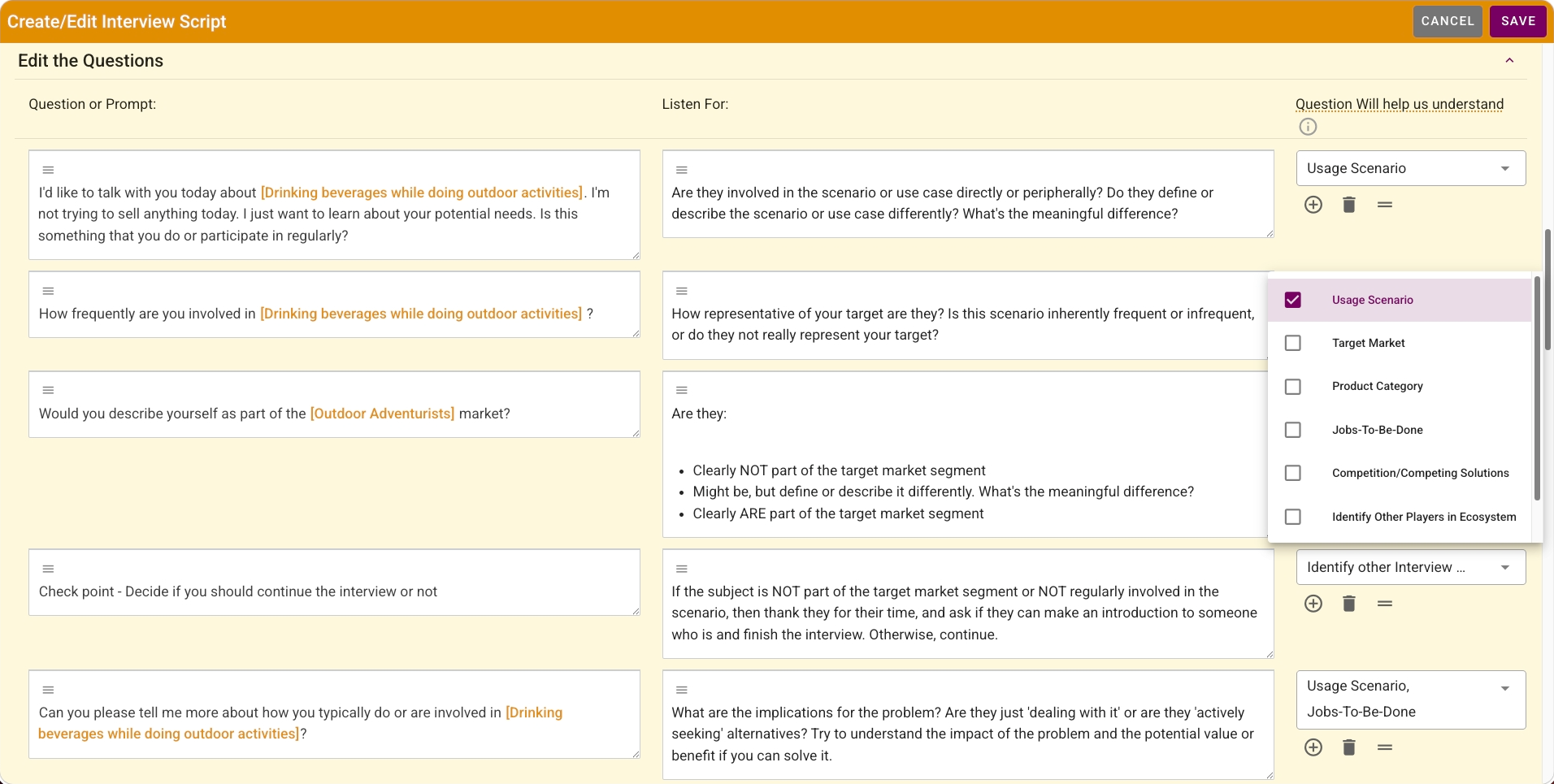Viewport: 1554px width, 784px height.
Task: Click the Listen For: column header
Action: (x=695, y=104)
